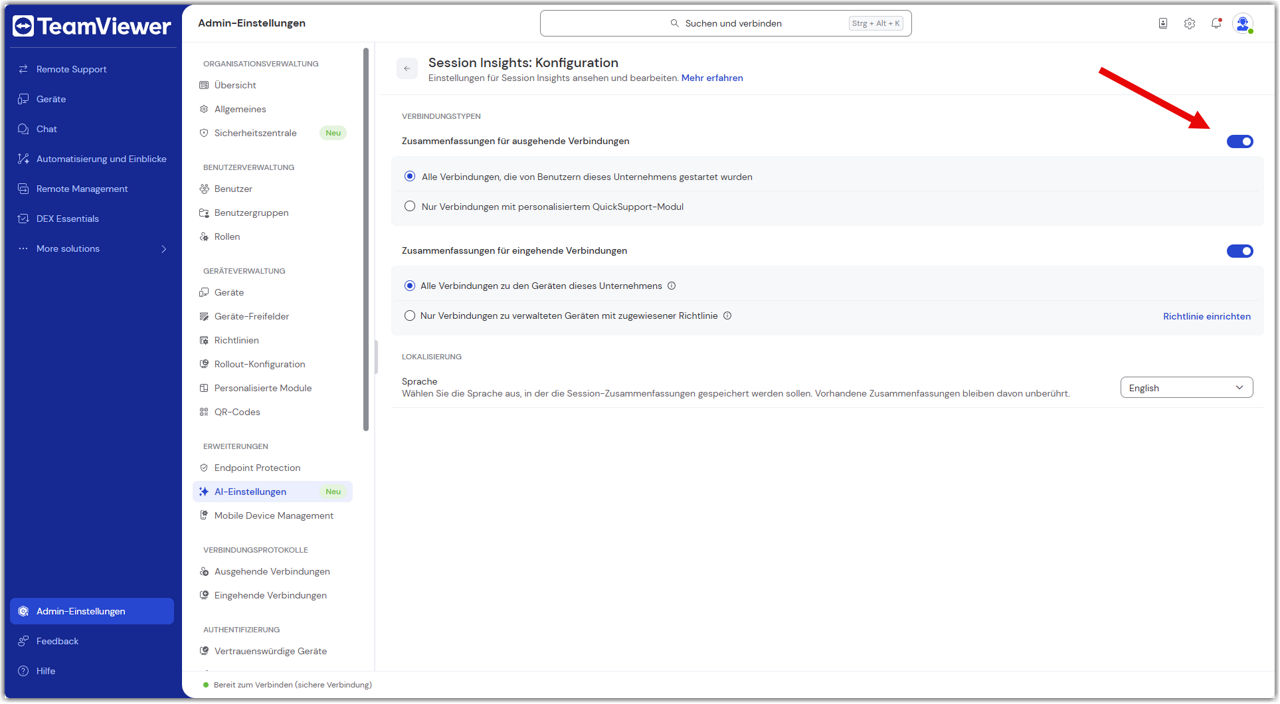Click the TeamViewer logo
1280x704 pixels.
pos(91,26)
